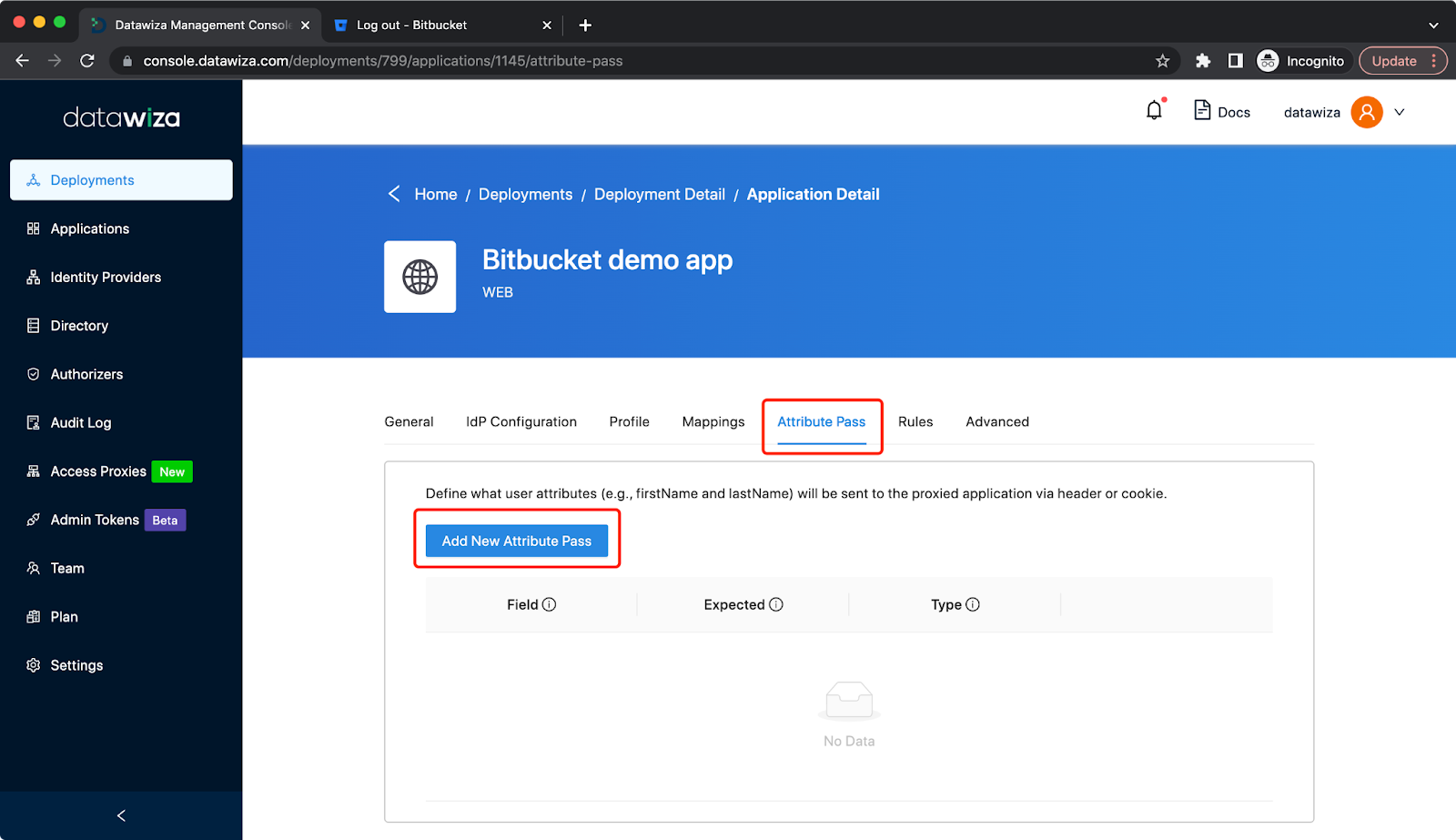Screen dimensions: 1456x840
Task: Click the datawiza logo
Action: tap(121, 117)
